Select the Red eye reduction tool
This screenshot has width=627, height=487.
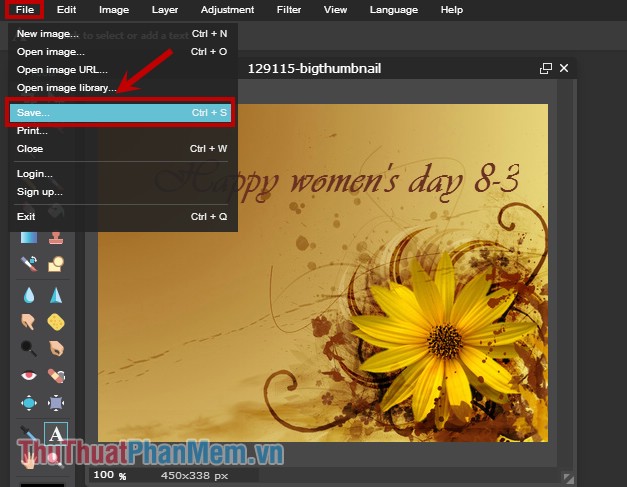click(29, 377)
